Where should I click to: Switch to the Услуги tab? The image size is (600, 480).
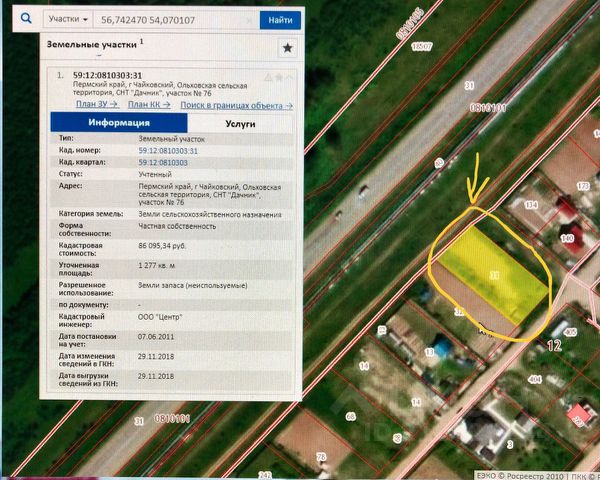coord(239,122)
